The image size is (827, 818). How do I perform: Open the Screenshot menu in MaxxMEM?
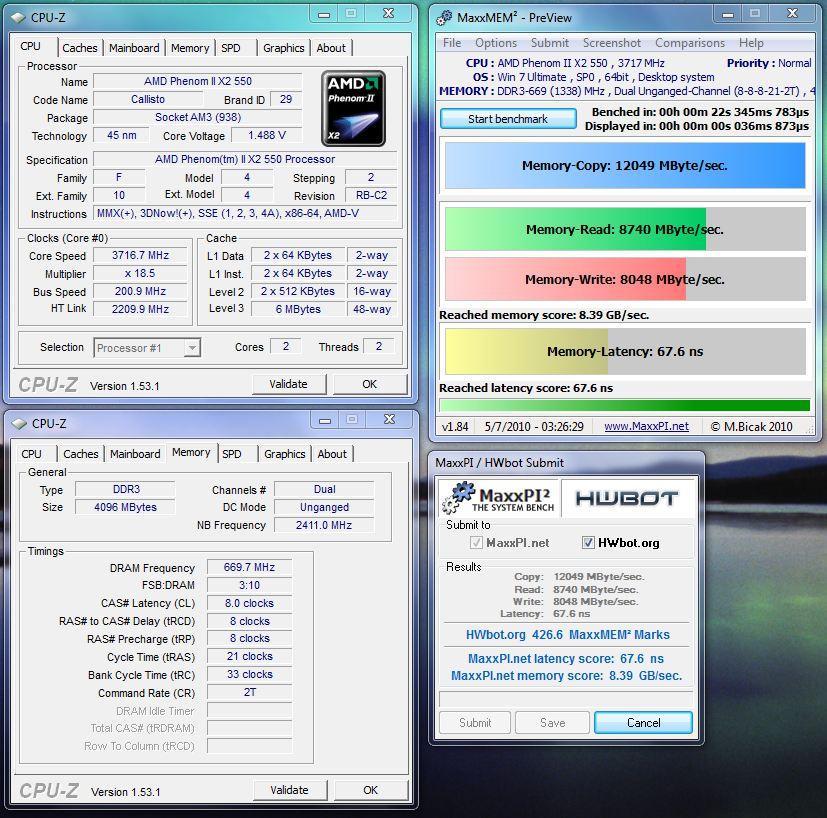612,43
